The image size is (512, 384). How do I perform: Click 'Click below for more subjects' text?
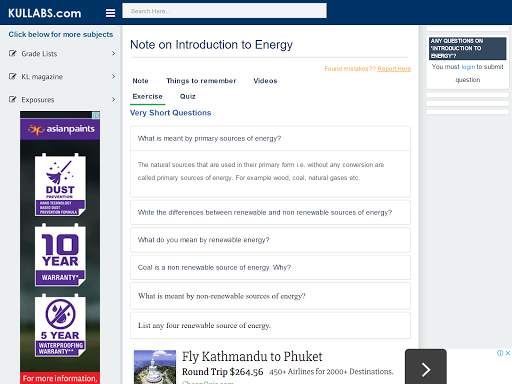61,34
